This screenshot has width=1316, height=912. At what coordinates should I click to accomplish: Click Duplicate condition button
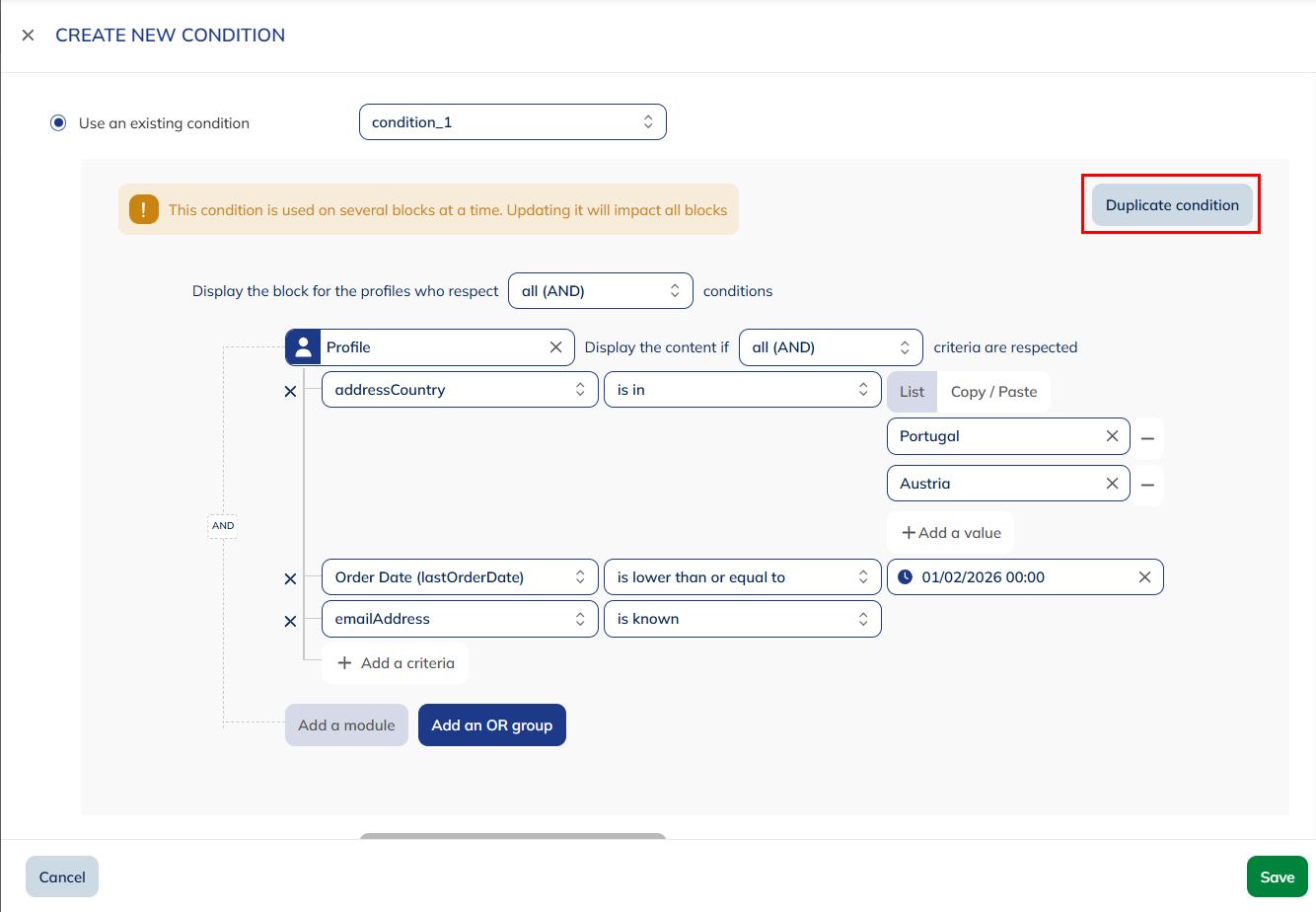click(1171, 205)
